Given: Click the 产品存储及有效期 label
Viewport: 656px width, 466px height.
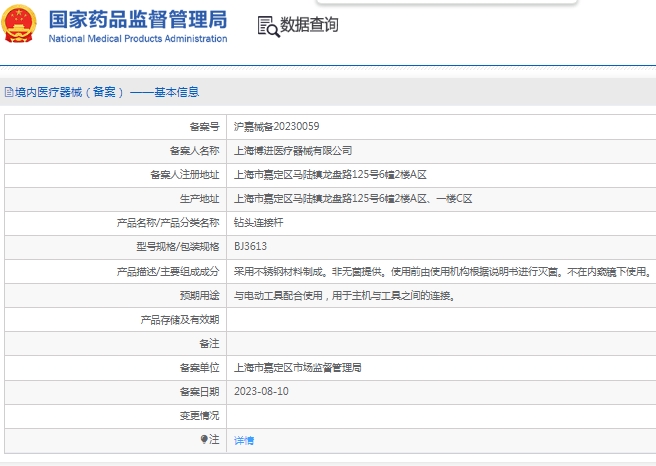Looking at the screenshot, I should point(180,320).
